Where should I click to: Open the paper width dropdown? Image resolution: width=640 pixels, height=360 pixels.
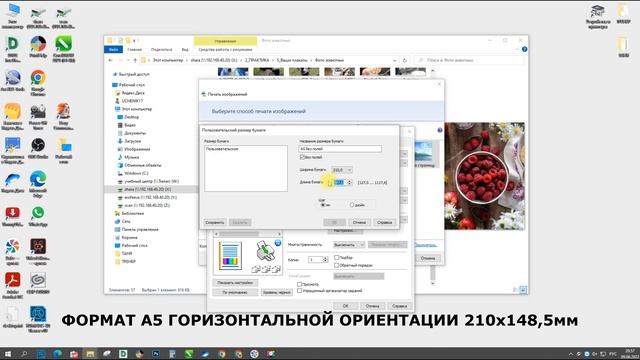(342, 170)
